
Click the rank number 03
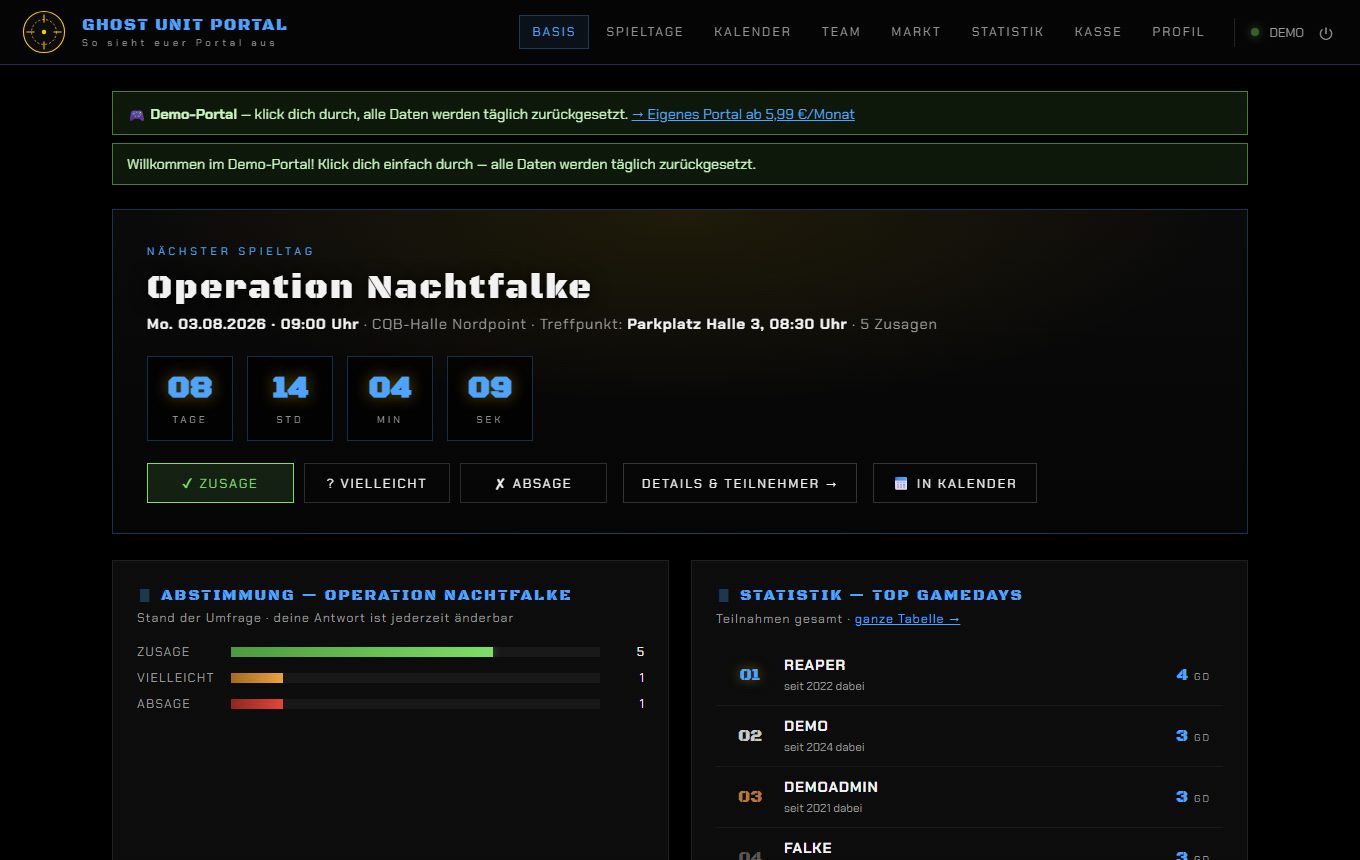pos(750,797)
